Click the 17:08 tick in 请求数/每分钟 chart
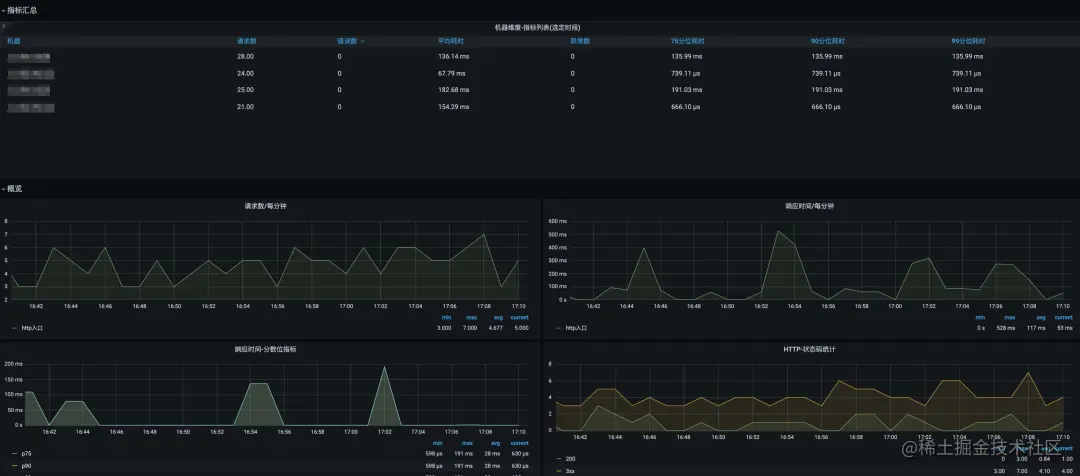The width and height of the screenshot is (1080, 476). coord(484,306)
